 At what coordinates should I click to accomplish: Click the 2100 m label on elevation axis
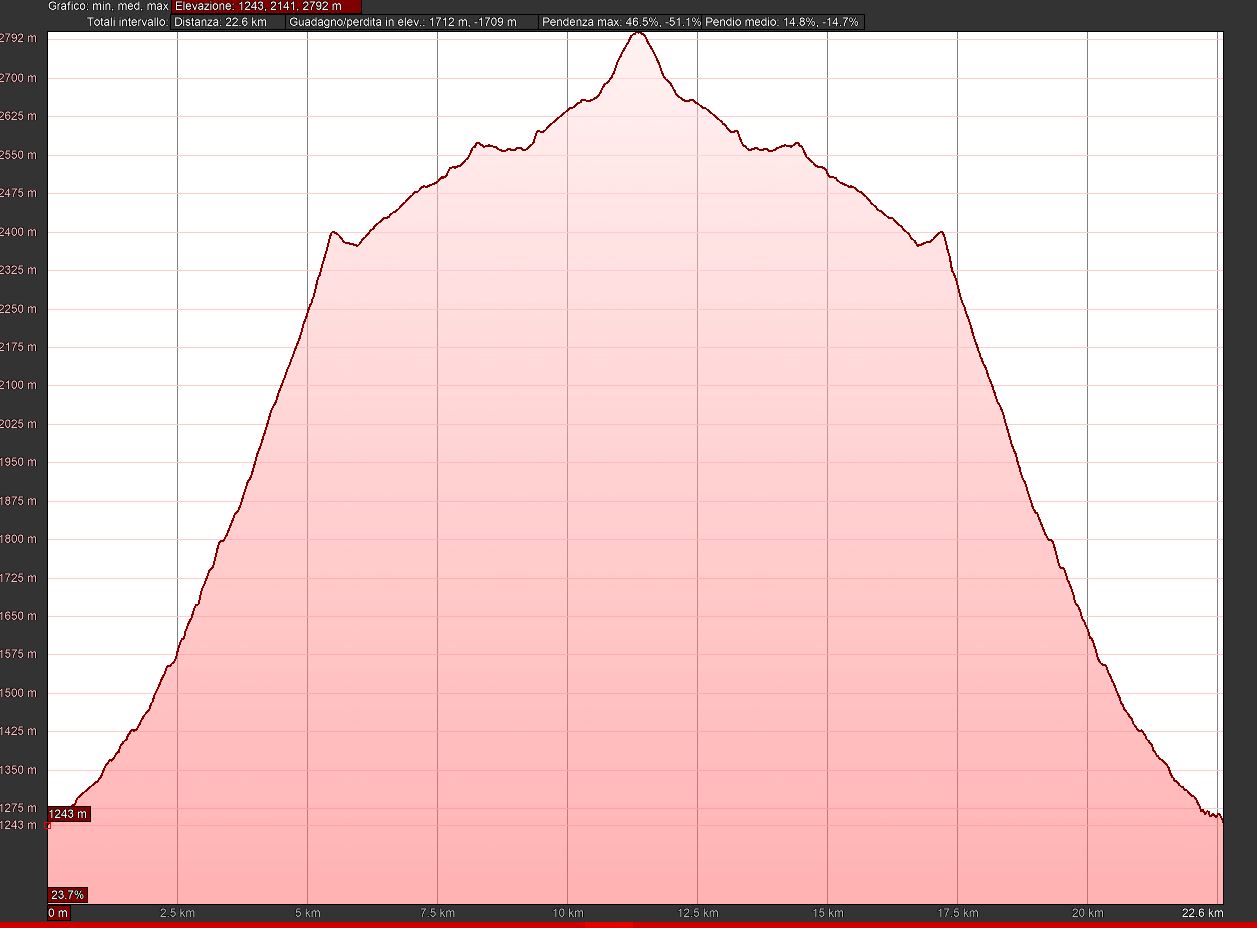point(18,385)
